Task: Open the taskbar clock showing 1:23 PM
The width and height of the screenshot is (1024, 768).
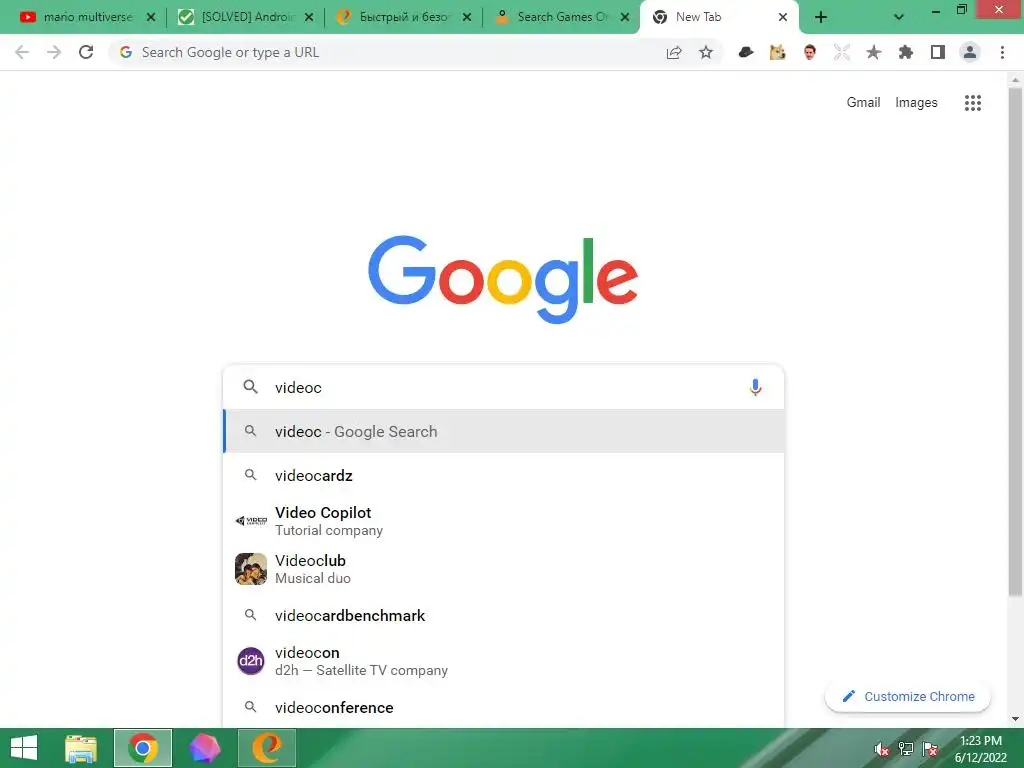Action: 980,749
